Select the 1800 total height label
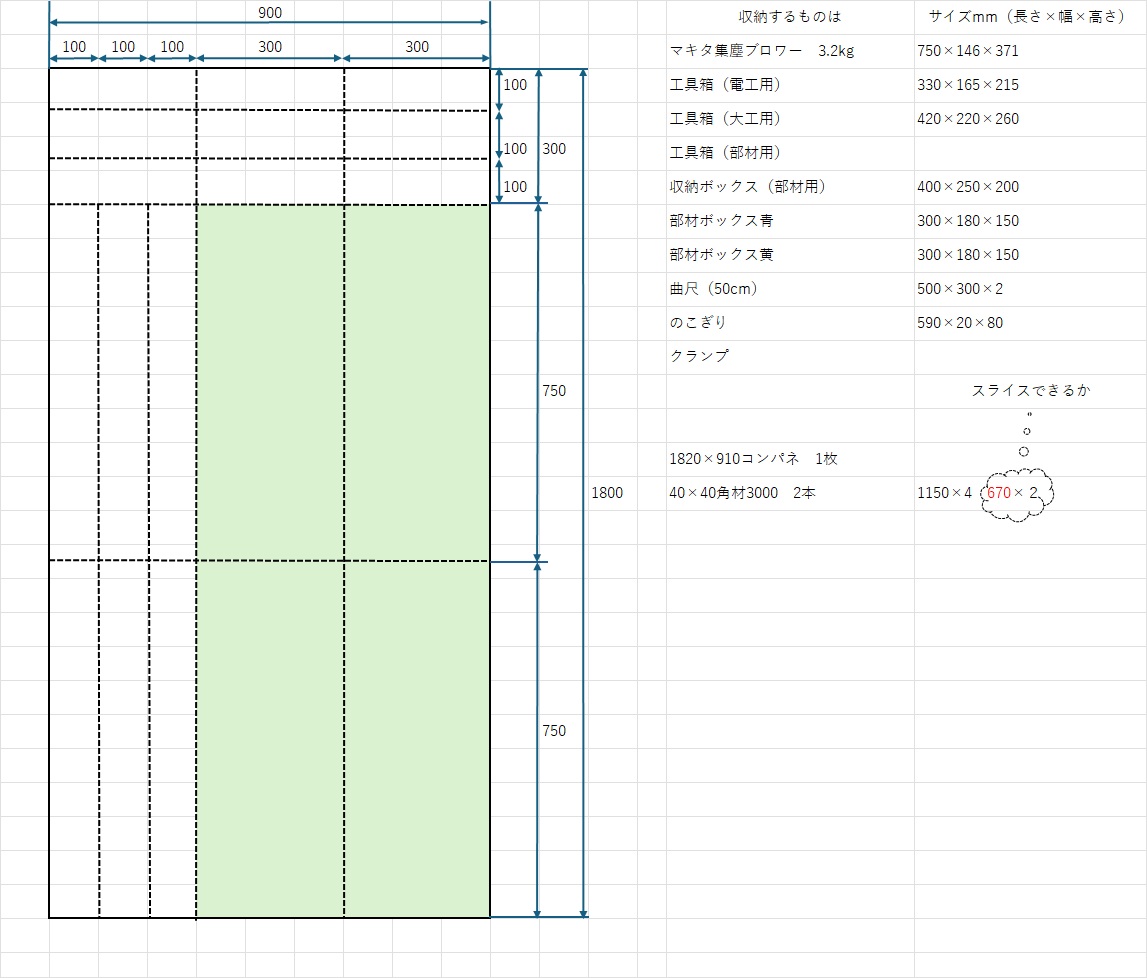Viewport: 1147px width, 978px height. (x=607, y=492)
